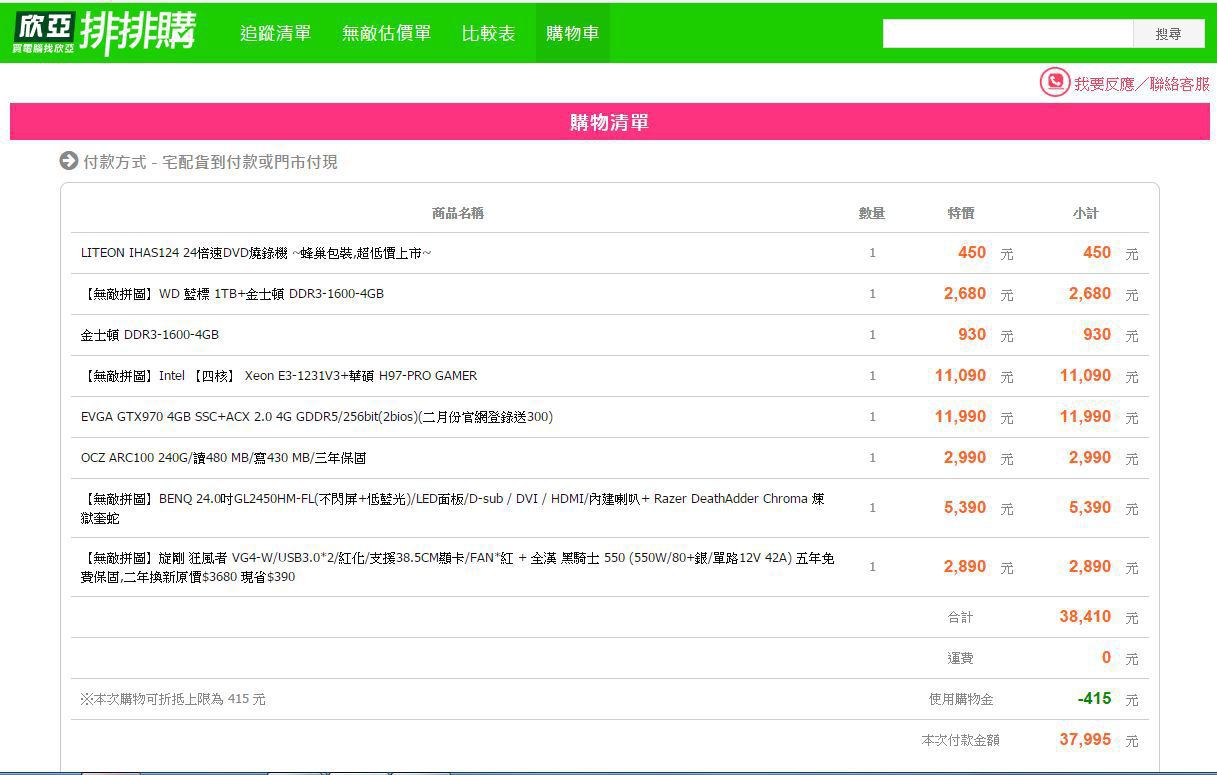
Task: Click the 11,990 special price for EVGA GTX970
Action: [x=961, y=417]
